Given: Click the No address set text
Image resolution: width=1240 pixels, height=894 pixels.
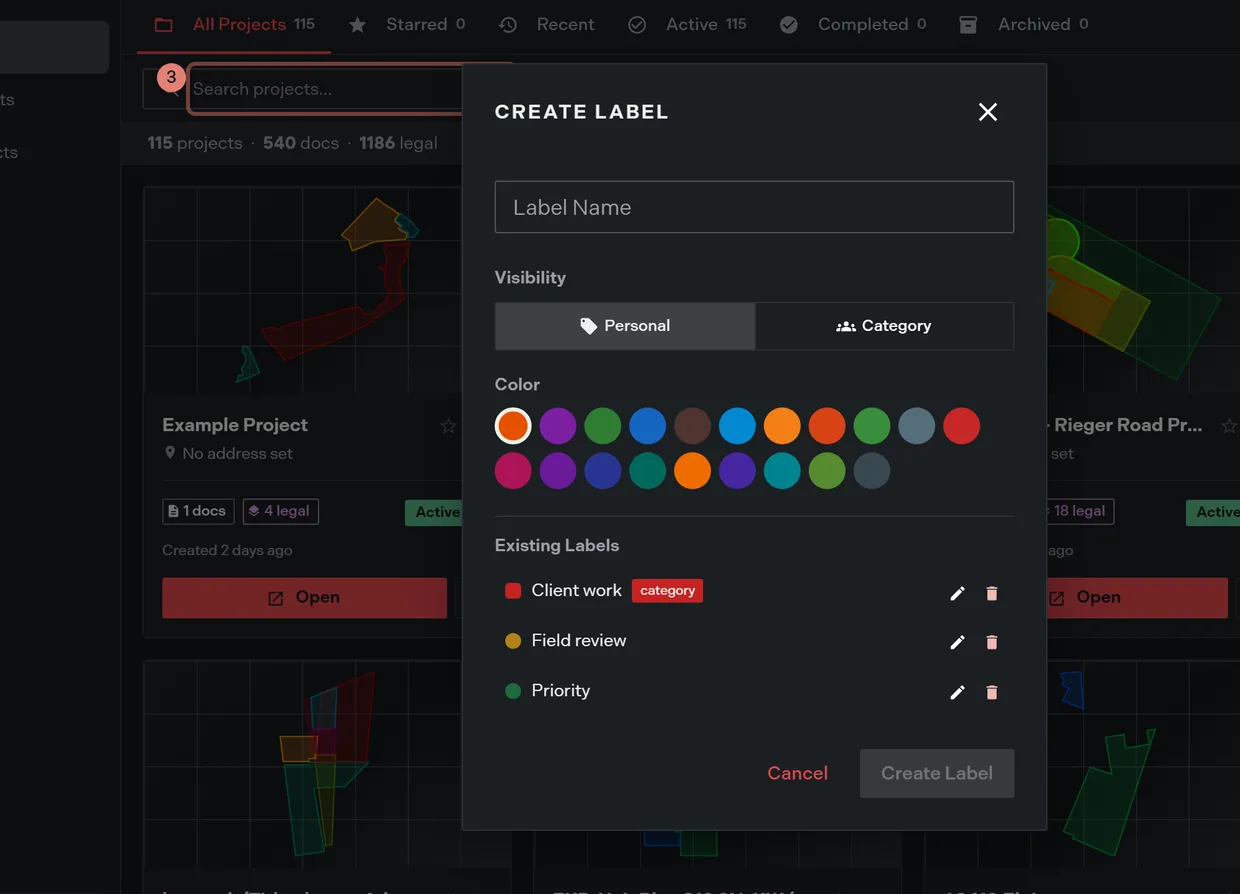Looking at the screenshot, I should 238,454.
